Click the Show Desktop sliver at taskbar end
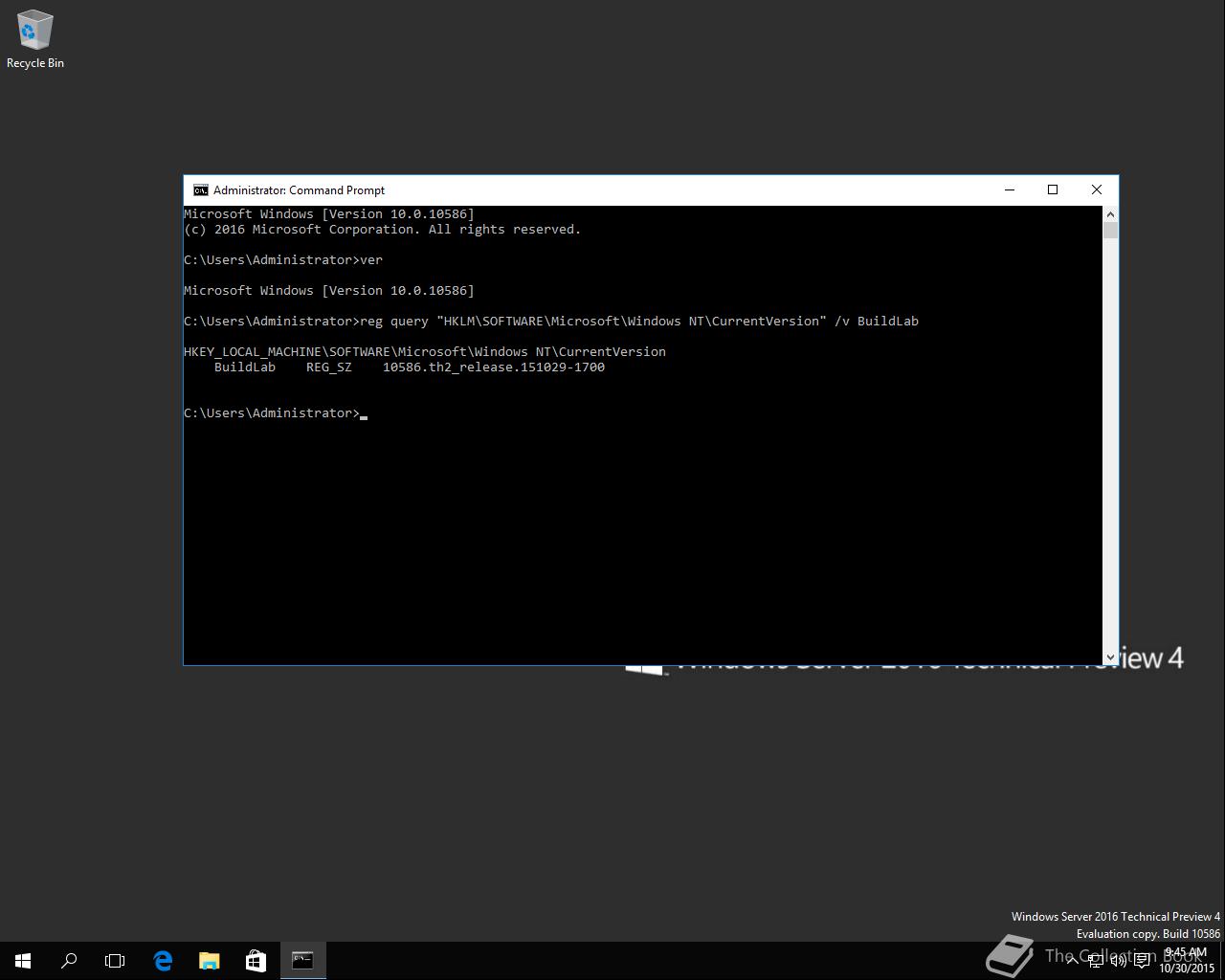Viewport: 1225px width, 980px height. point(1222,961)
